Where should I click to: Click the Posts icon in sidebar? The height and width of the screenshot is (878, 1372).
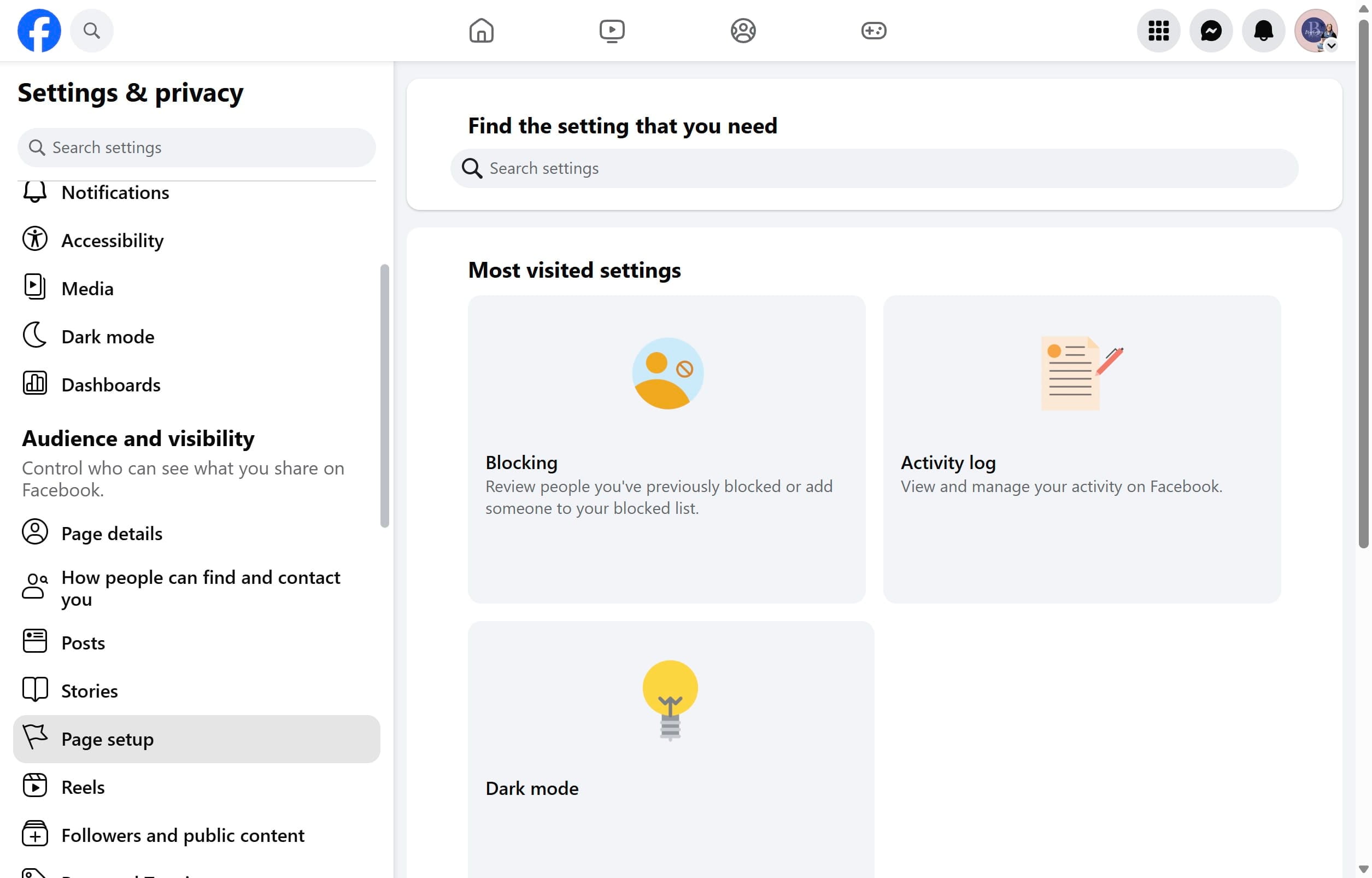click(x=35, y=641)
